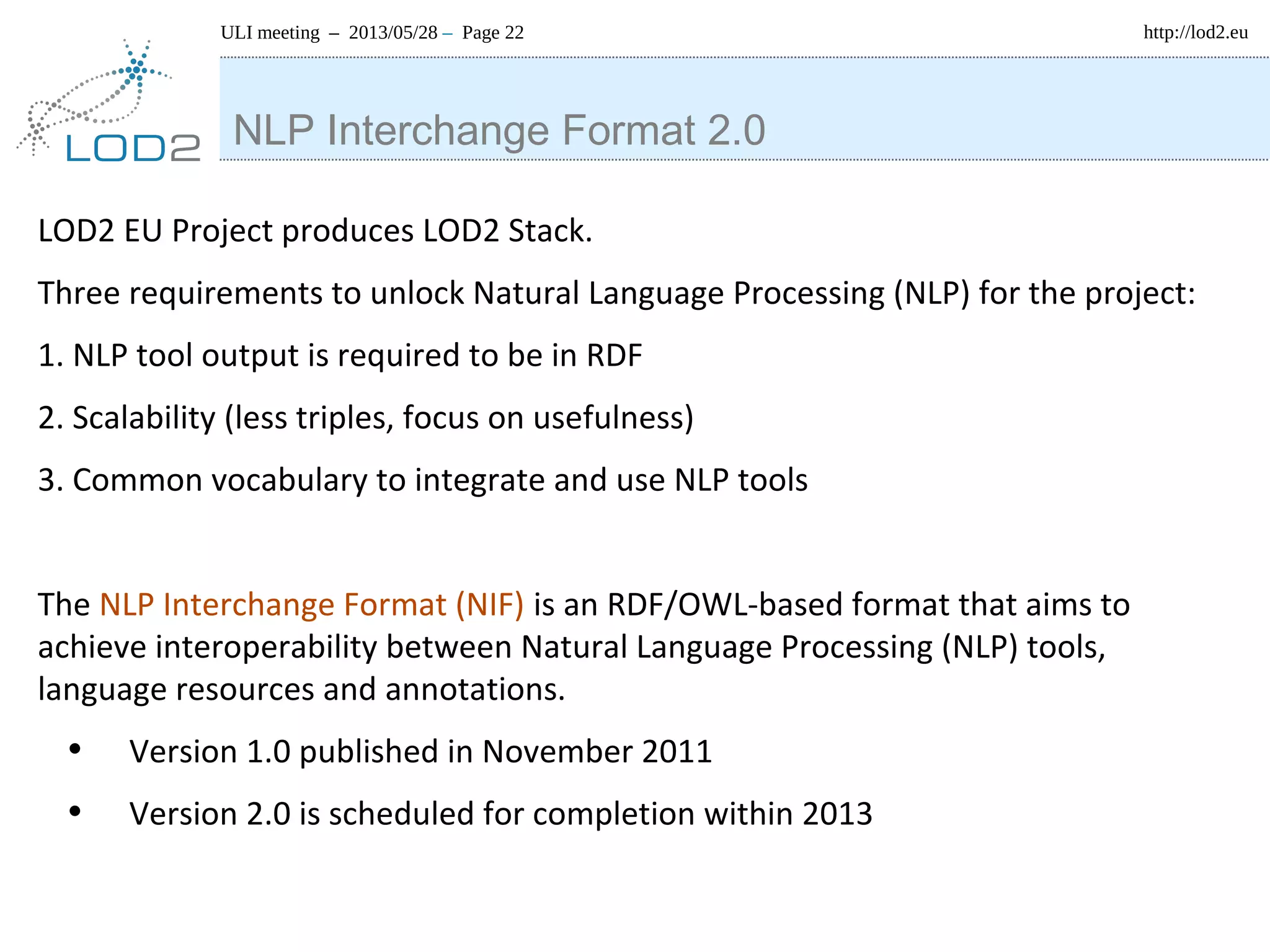Click the 'ULI meeting' header text
The width and height of the screenshot is (1270, 952).
(x=270, y=32)
